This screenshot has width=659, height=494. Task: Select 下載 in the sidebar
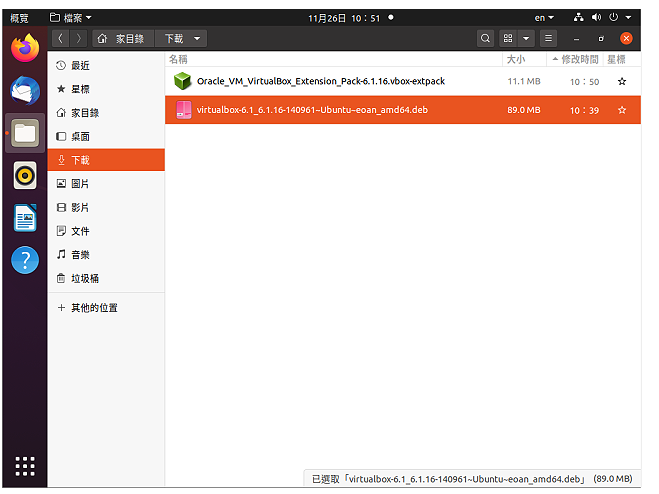tap(106, 160)
